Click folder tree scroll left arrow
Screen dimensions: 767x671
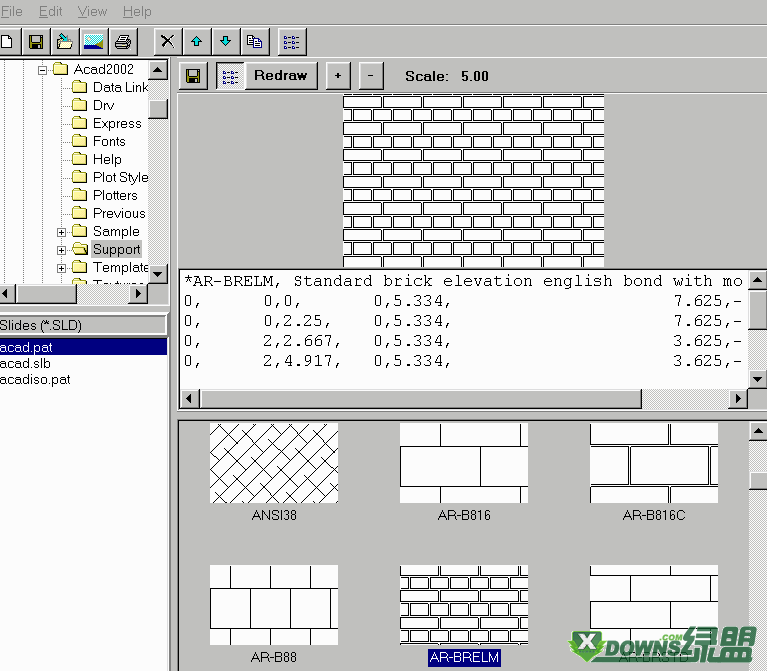click(6, 293)
